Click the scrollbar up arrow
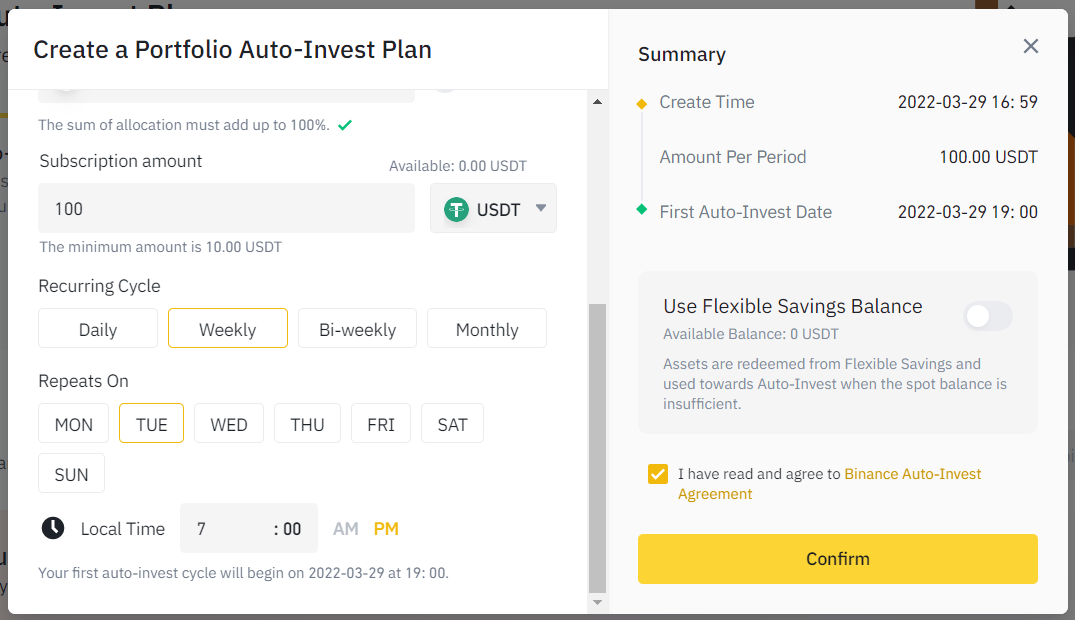Image resolution: width=1075 pixels, height=620 pixels. pos(598,102)
